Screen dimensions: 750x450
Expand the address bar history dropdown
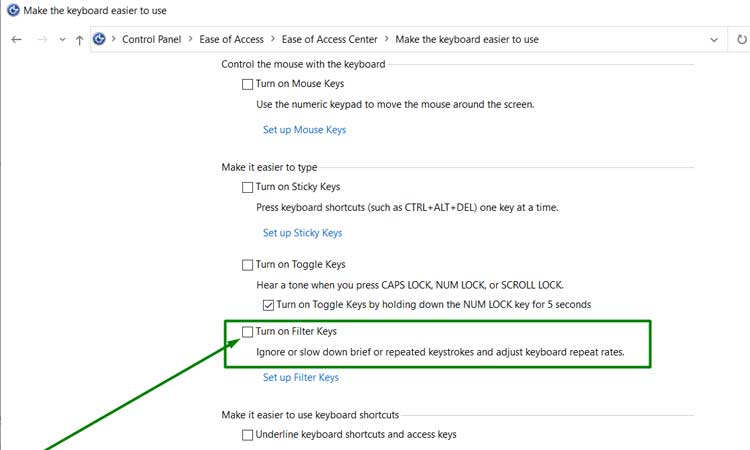[714, 40]
